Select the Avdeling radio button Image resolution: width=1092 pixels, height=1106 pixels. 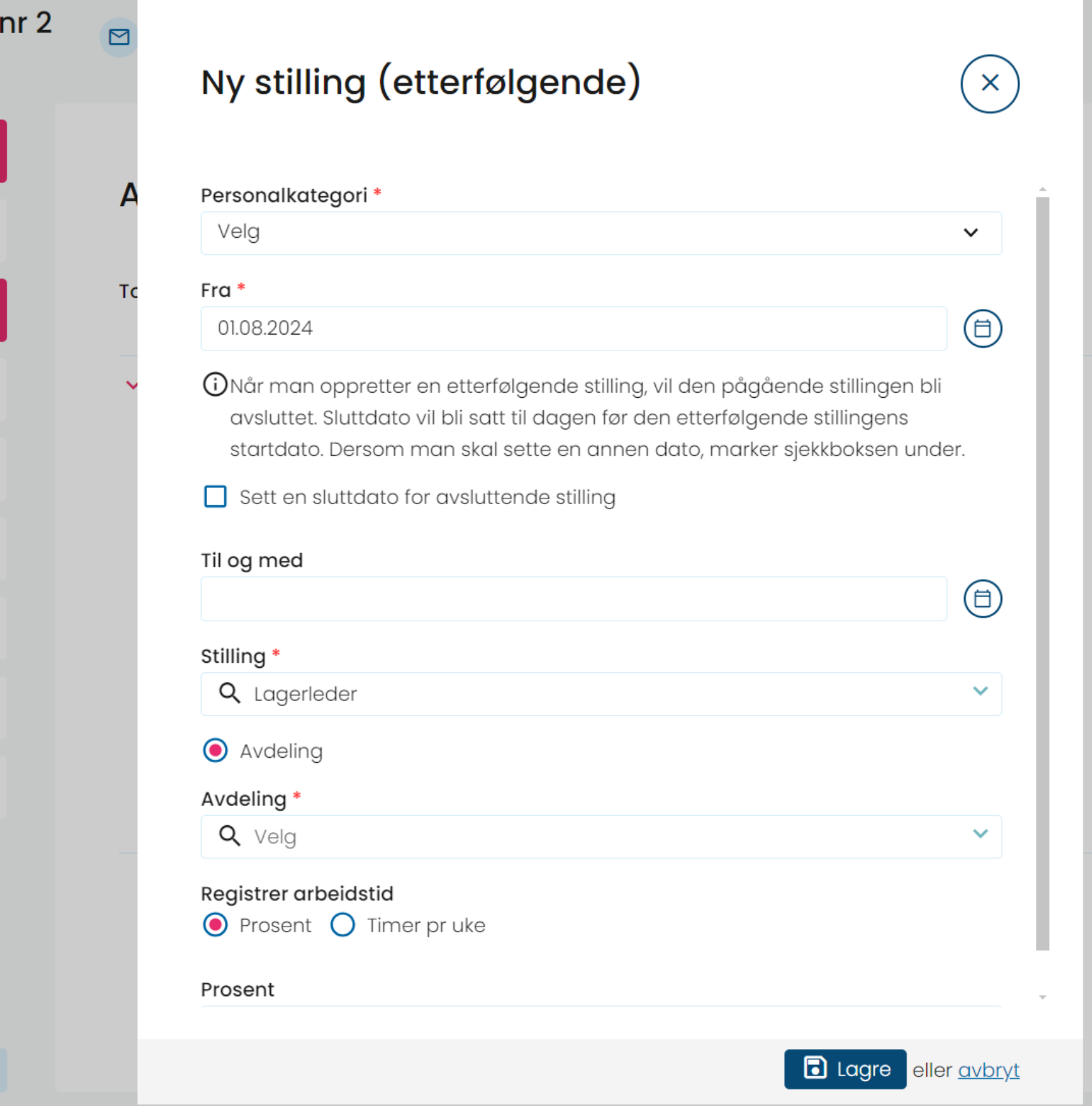[x=216, y=750]
